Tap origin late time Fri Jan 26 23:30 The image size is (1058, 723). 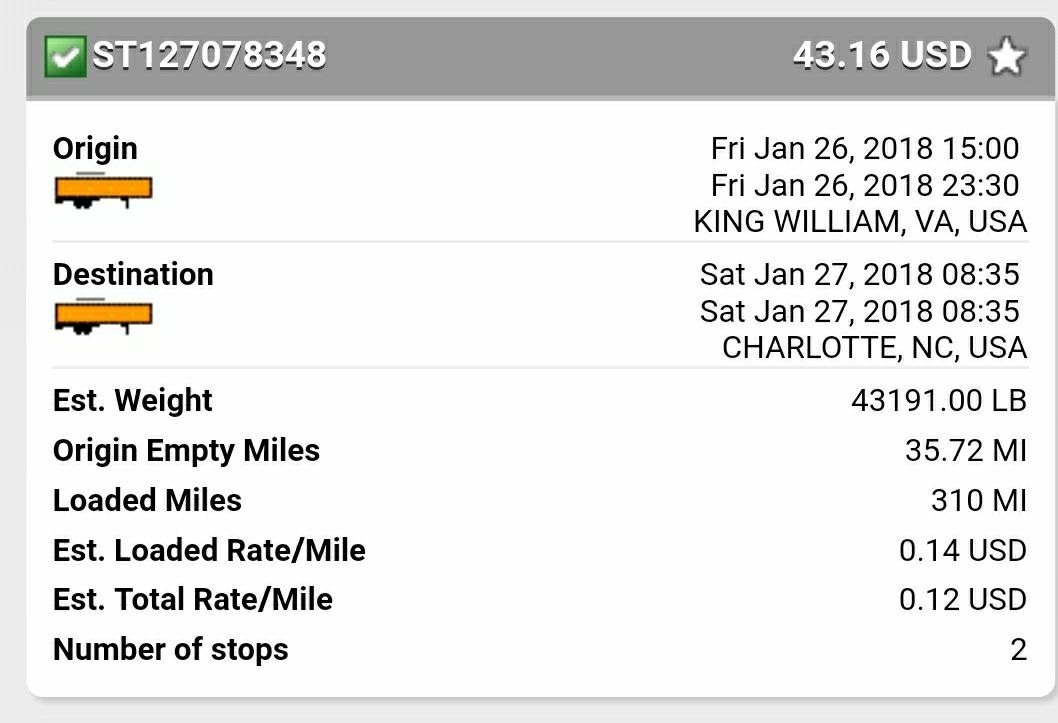tap(865, 185)
